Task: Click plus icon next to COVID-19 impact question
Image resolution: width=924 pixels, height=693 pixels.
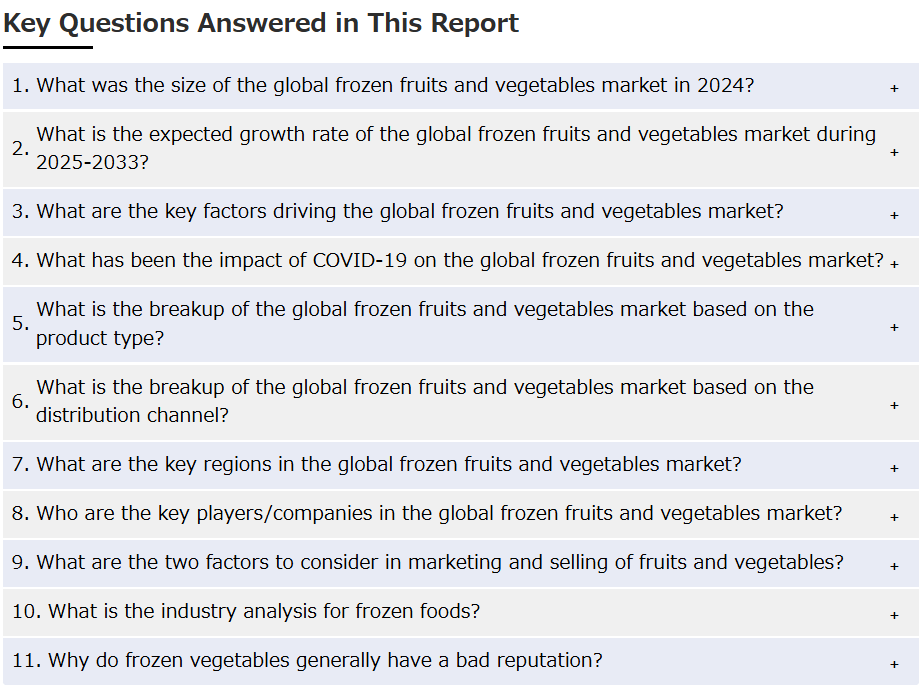Action: click(894, 265)
